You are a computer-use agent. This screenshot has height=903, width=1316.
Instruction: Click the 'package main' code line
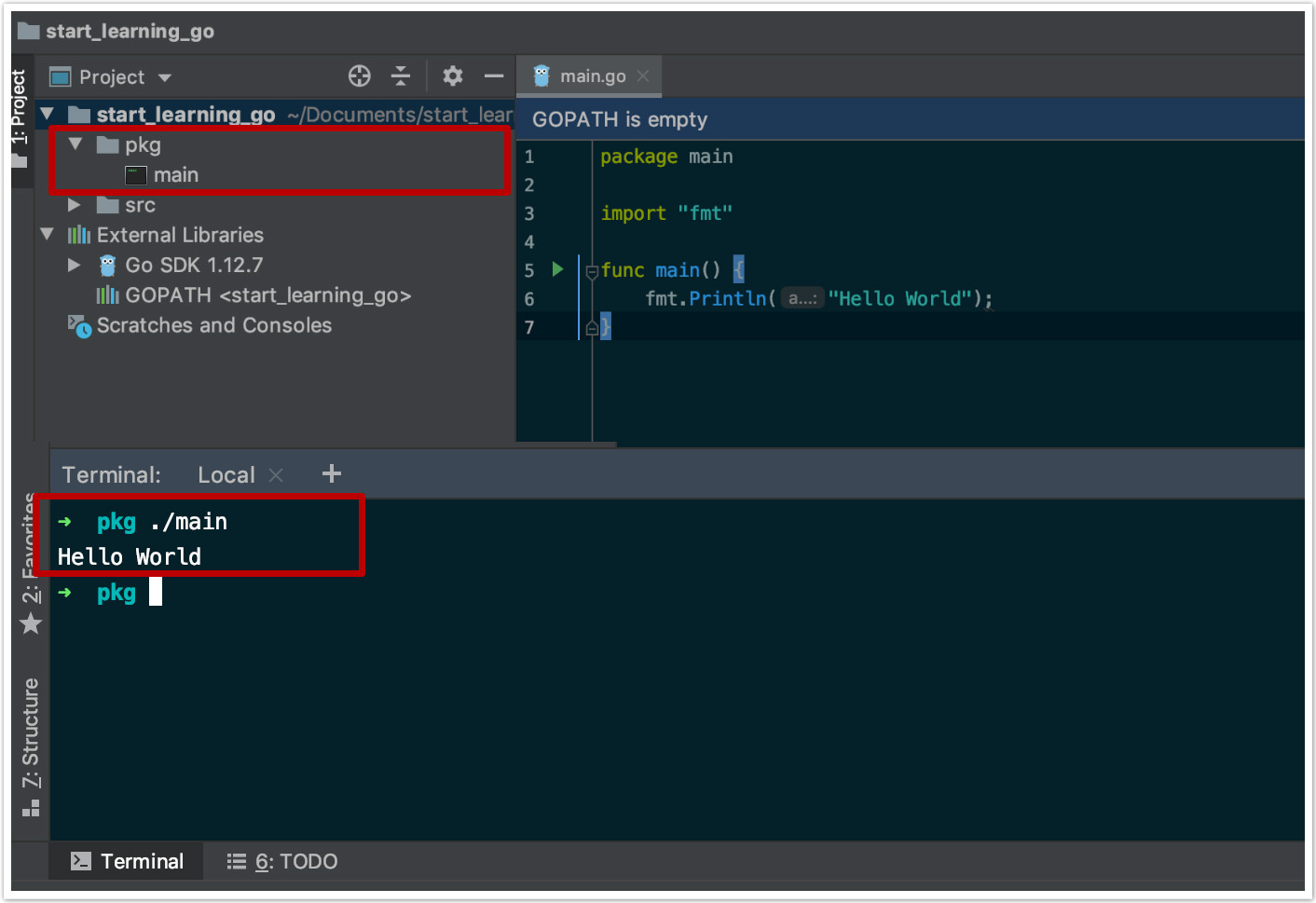pyautogui.click(x=666, y=157)
